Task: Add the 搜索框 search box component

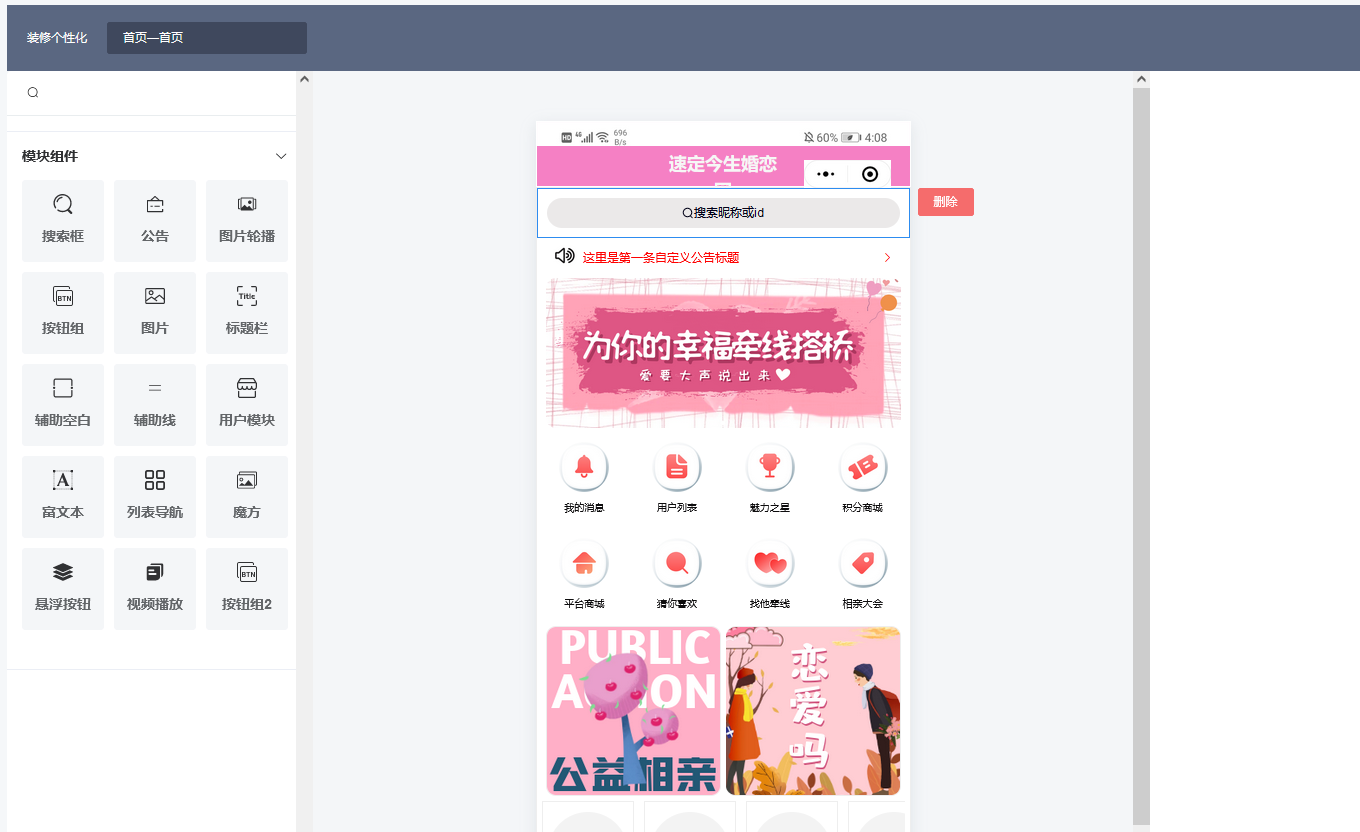Action: (x=63, y=221)
